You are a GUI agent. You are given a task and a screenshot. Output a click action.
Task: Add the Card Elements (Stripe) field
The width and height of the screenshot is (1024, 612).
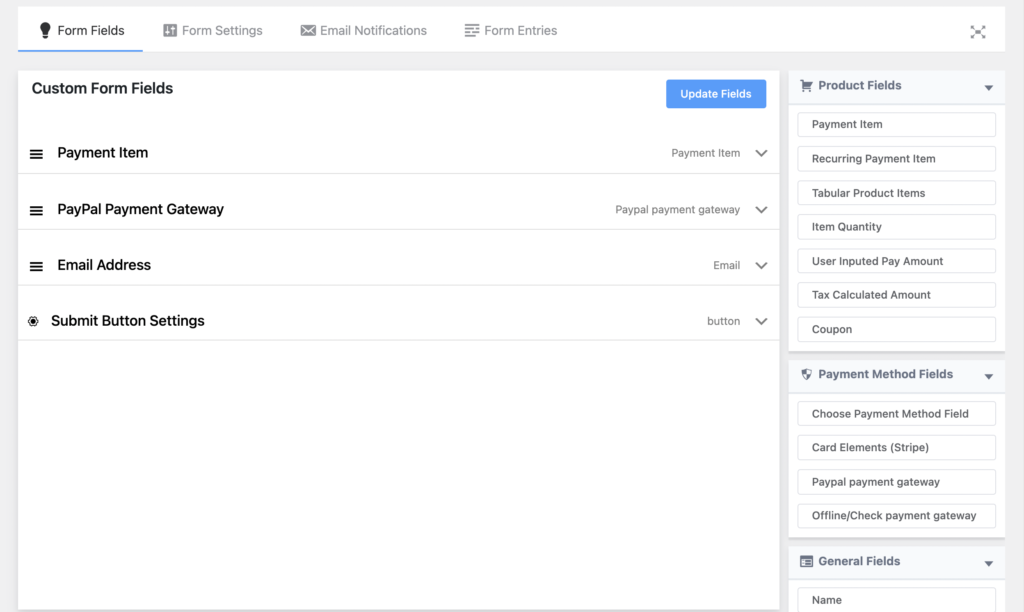click(x=896, y=447)
